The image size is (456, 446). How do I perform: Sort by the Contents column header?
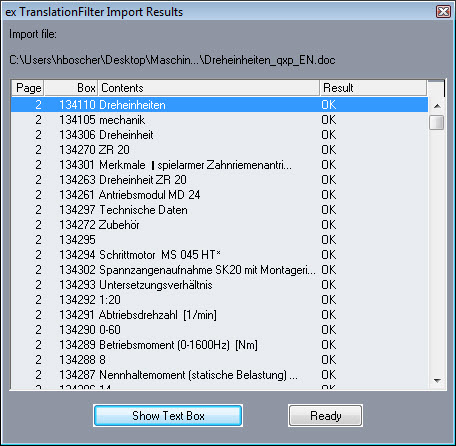tap(209, 88)
